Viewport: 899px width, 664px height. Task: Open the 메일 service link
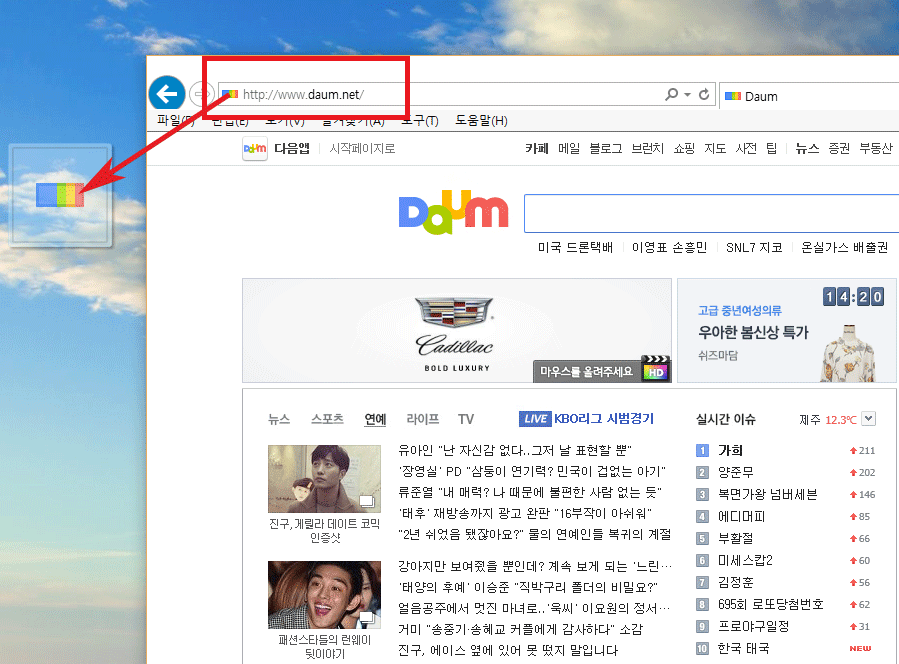(x=569, y=149)
